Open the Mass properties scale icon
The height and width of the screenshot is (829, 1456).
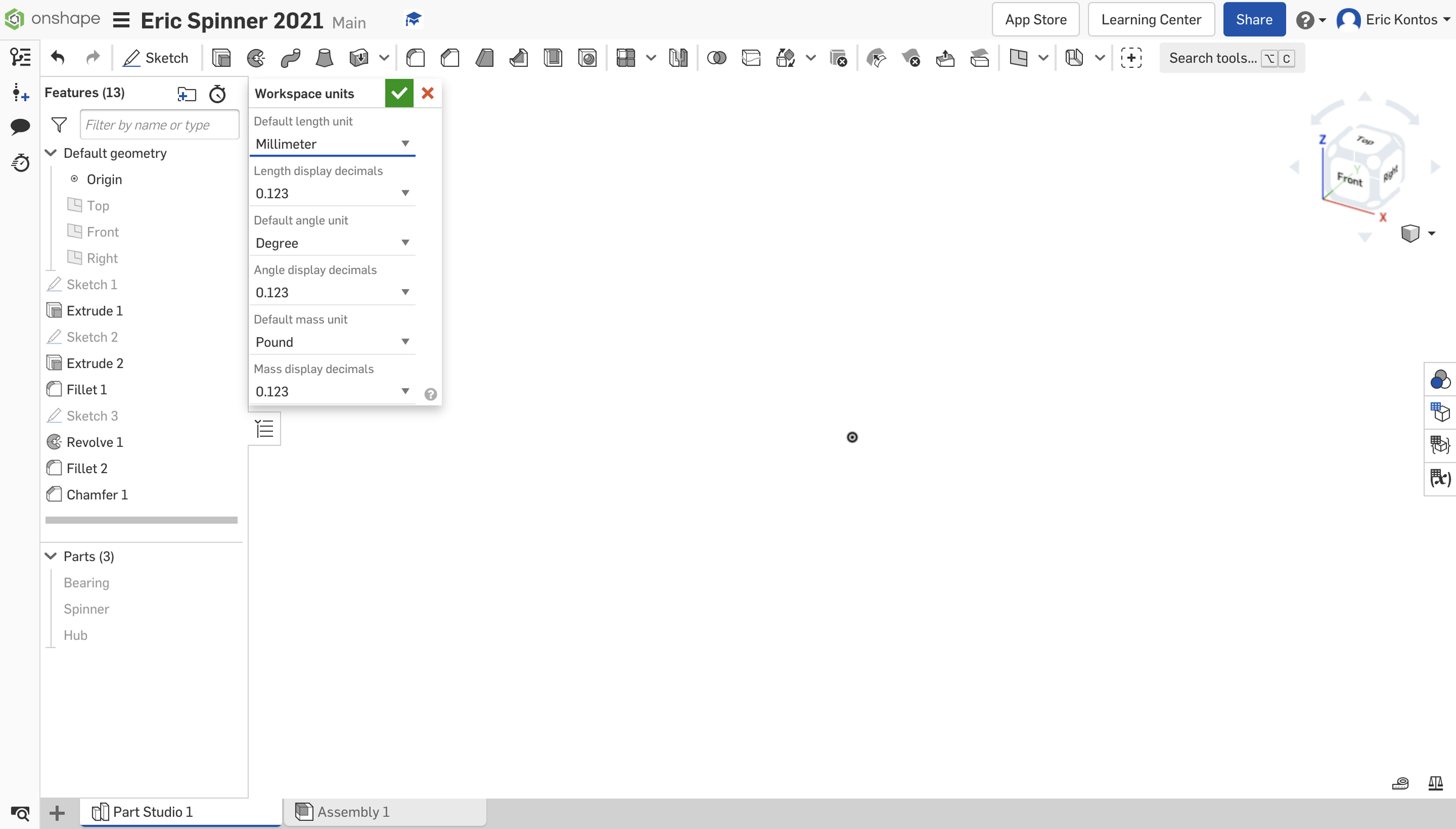click(x=1435, y=784)
